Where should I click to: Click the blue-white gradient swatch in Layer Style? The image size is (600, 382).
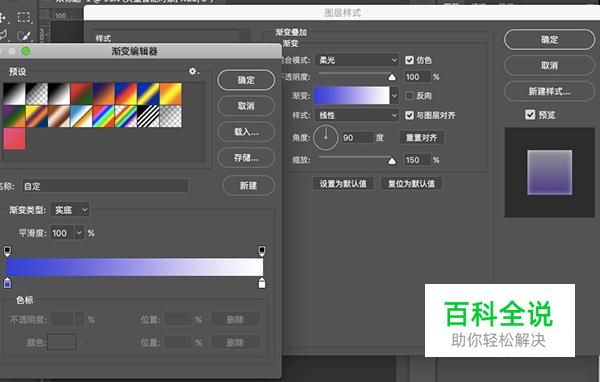tap(352, 96)
